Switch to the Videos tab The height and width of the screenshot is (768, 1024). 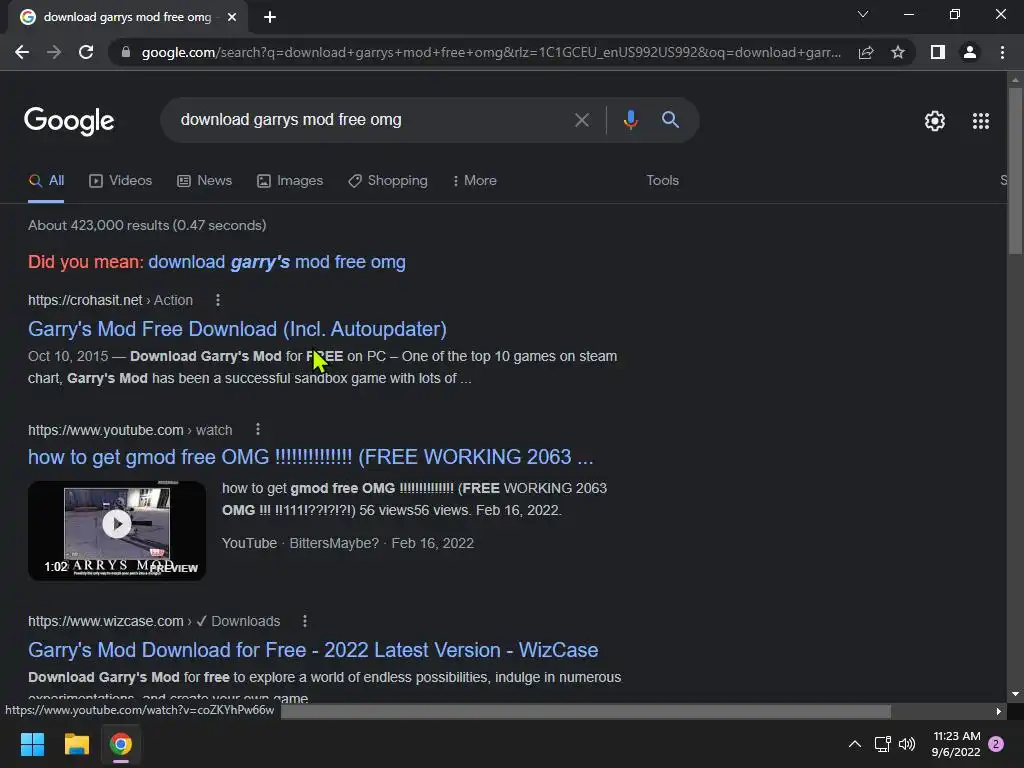click(x=121, y=181)
